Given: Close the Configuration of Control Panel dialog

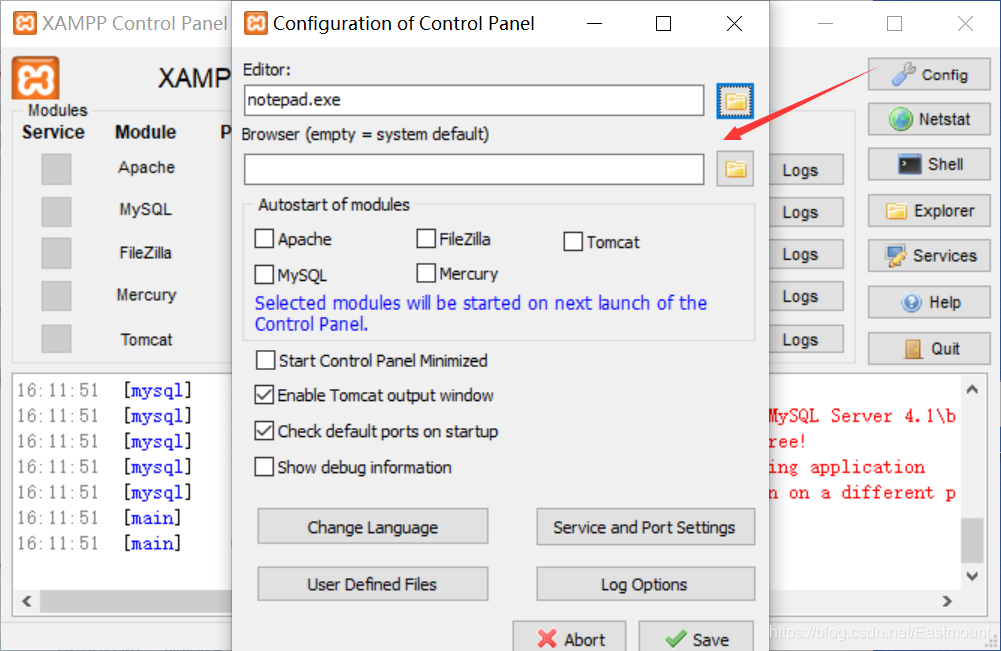Looking at the screenshot, I should click(x=734, y=24).
